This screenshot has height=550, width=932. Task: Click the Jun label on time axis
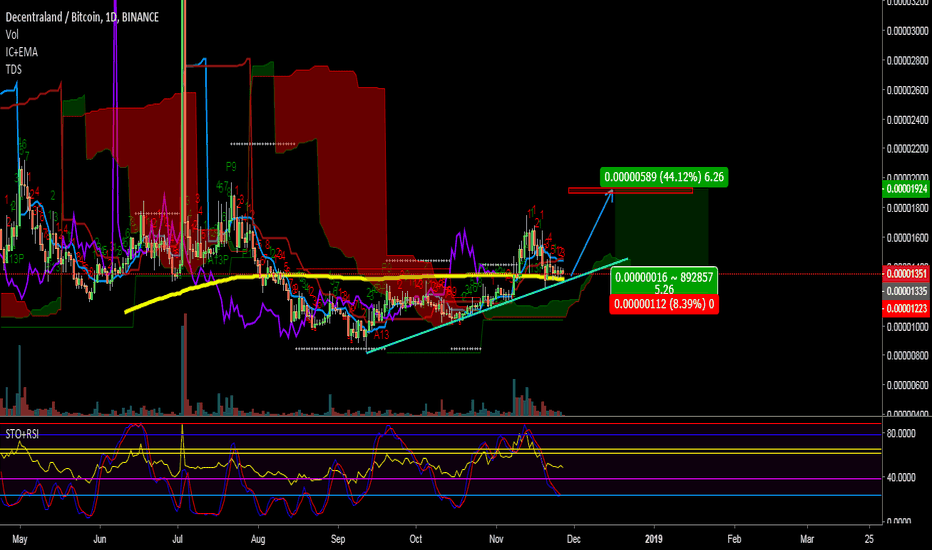coord(100,539)
